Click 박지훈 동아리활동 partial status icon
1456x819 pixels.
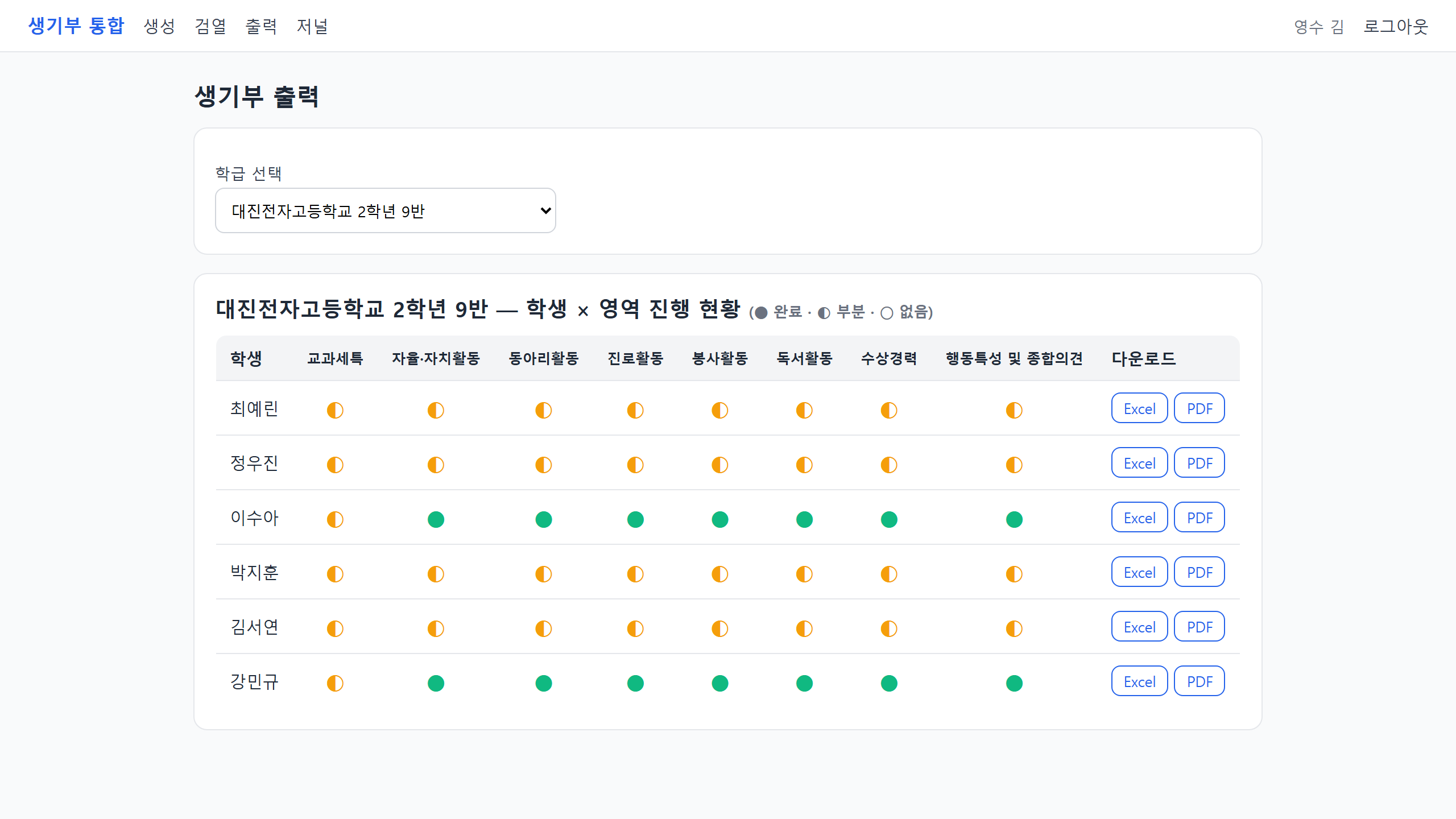[544, 574]
